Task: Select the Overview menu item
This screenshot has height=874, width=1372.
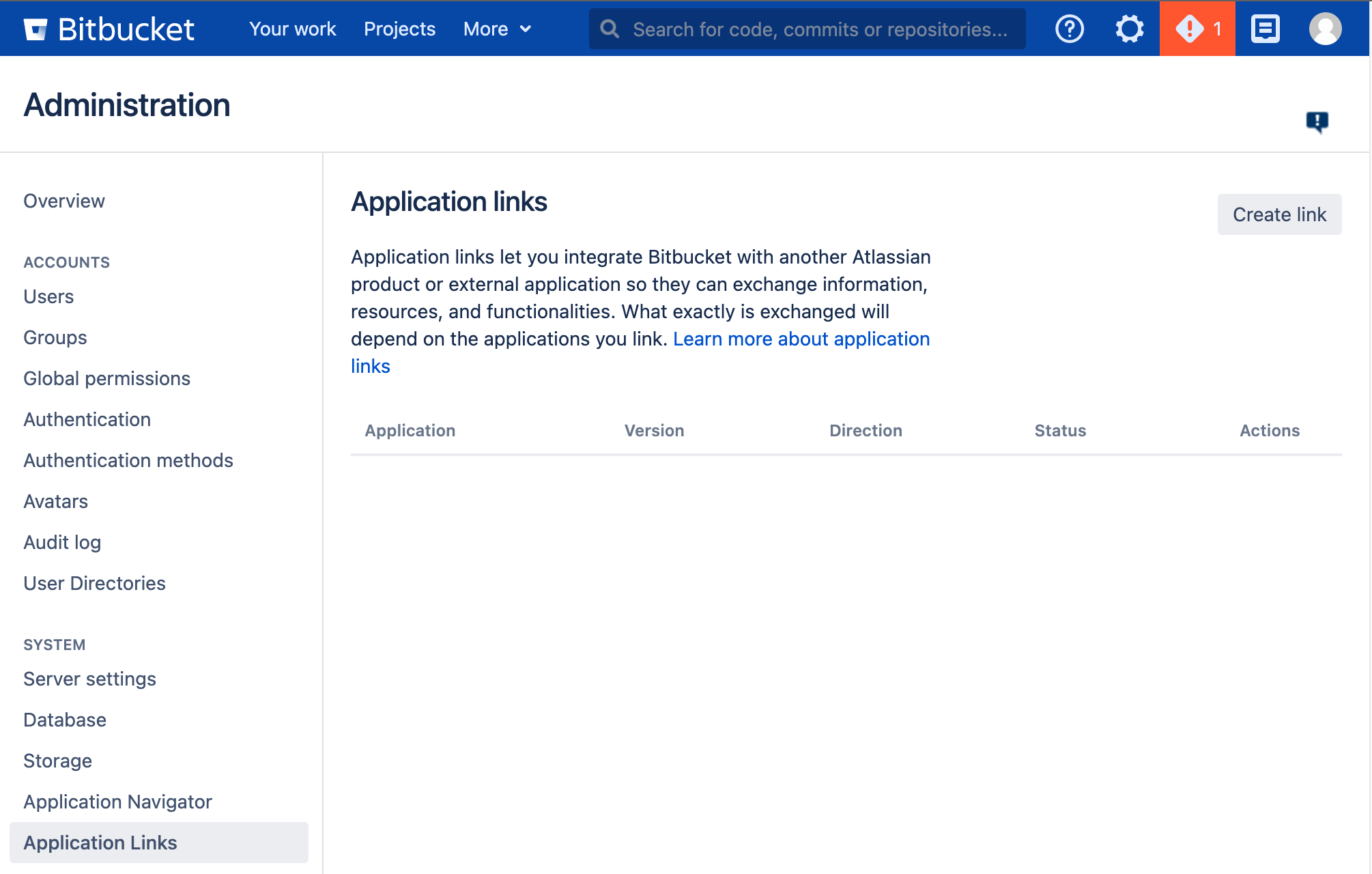Action: [x=64, y=200]
